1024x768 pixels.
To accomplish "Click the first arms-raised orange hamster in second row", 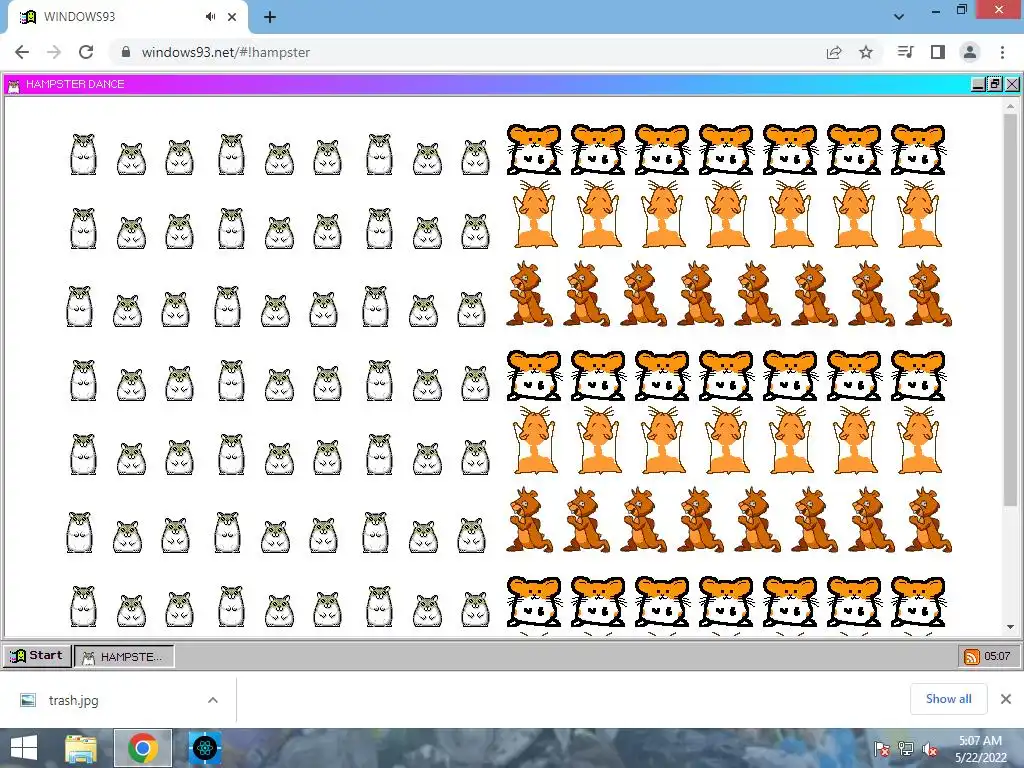I will pyautogui.click(x=535, y=214).
